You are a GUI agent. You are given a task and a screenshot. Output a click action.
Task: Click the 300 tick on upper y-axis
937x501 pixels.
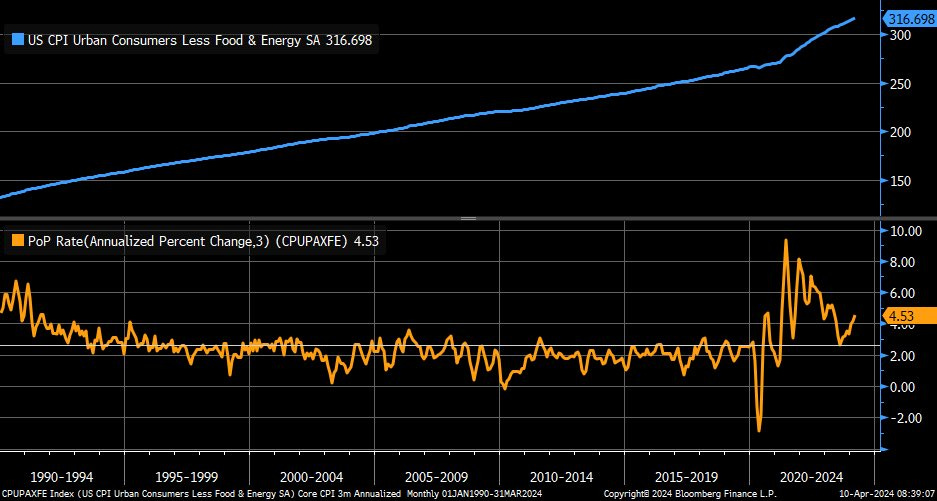coord(899,35)
